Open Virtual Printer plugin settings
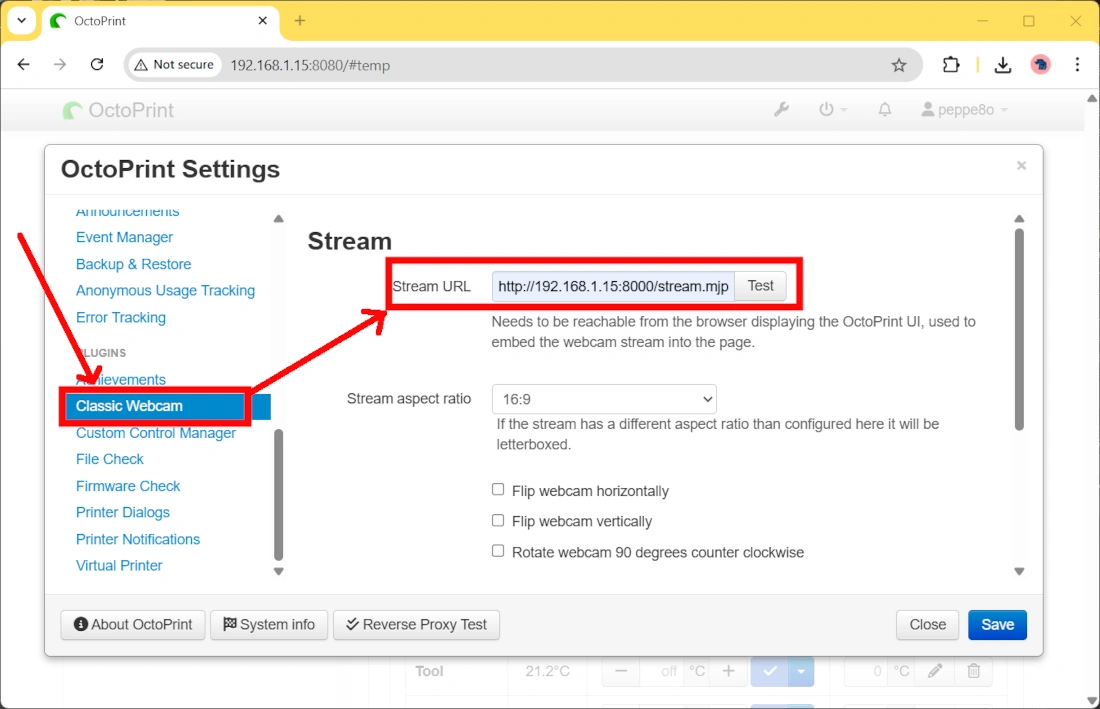The width and height of the screenshot is (1100, 709). click(119, 566)
